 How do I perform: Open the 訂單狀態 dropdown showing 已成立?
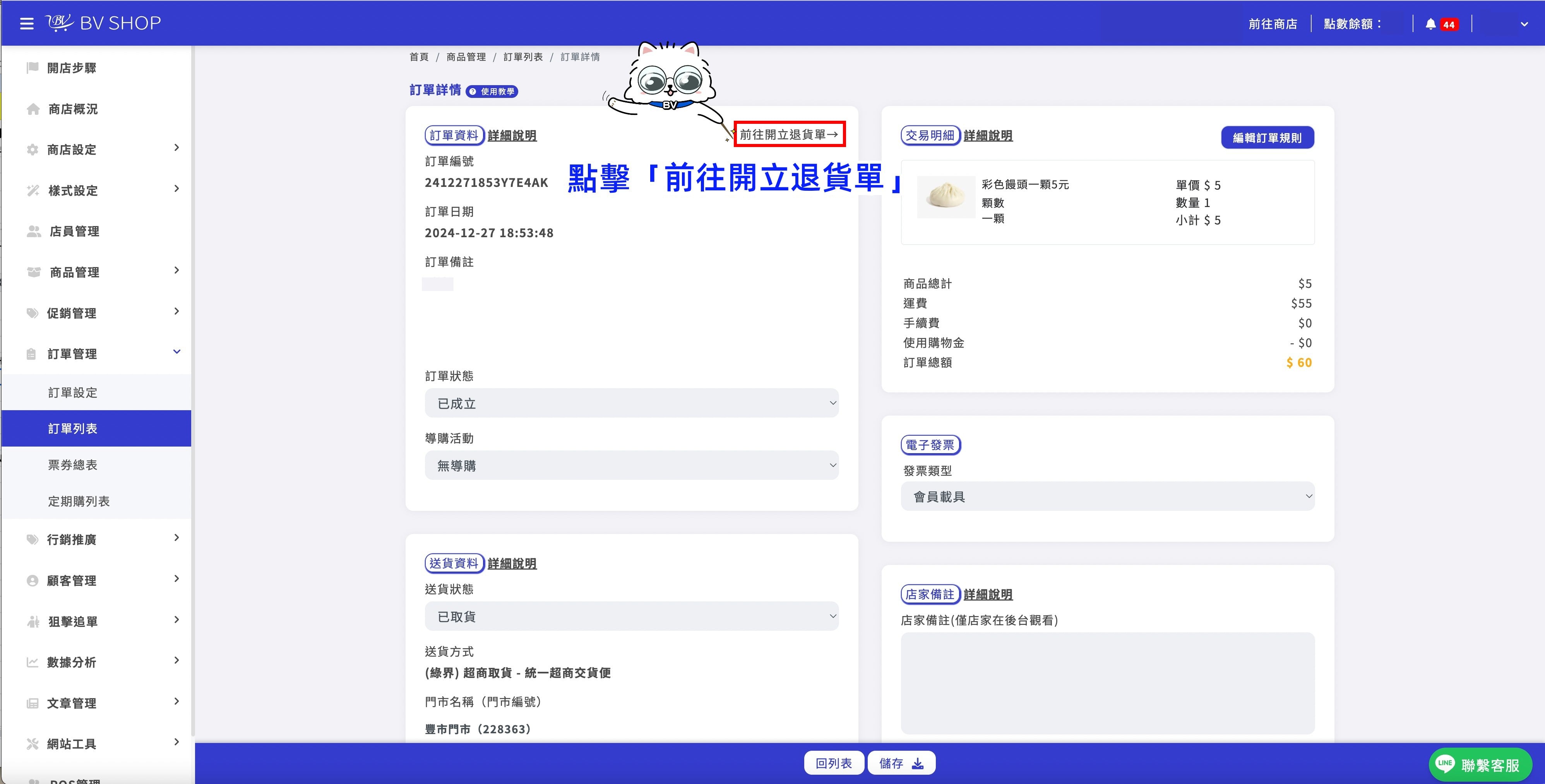coord(632,403)
